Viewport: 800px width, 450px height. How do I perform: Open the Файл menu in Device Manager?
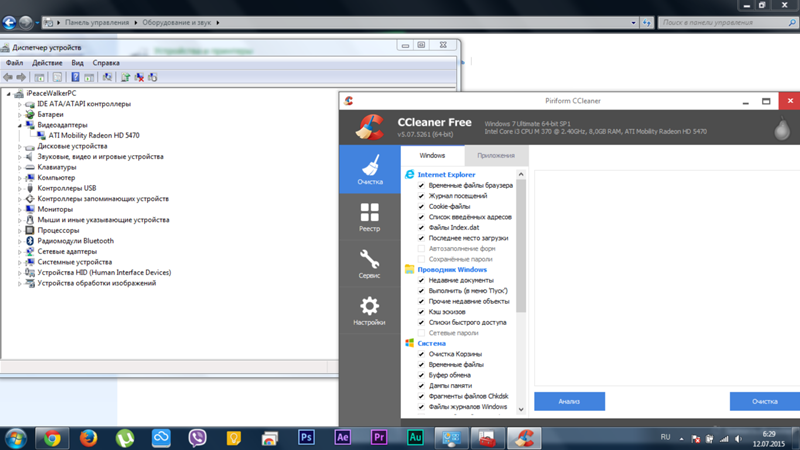point(14,63)
